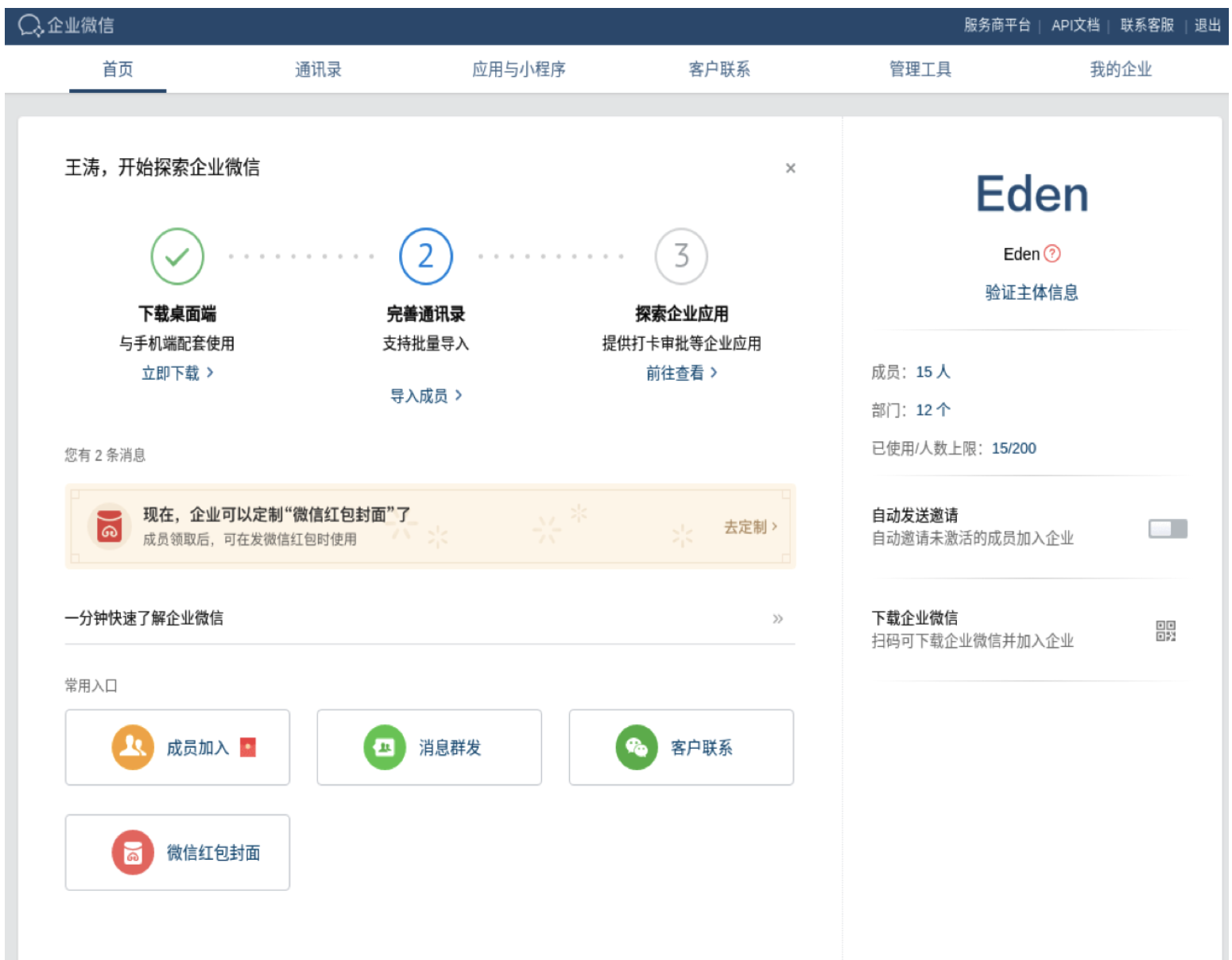Open the 消息群发 shortcut card
Screen dimensions: 1232x960
[429, 747]
